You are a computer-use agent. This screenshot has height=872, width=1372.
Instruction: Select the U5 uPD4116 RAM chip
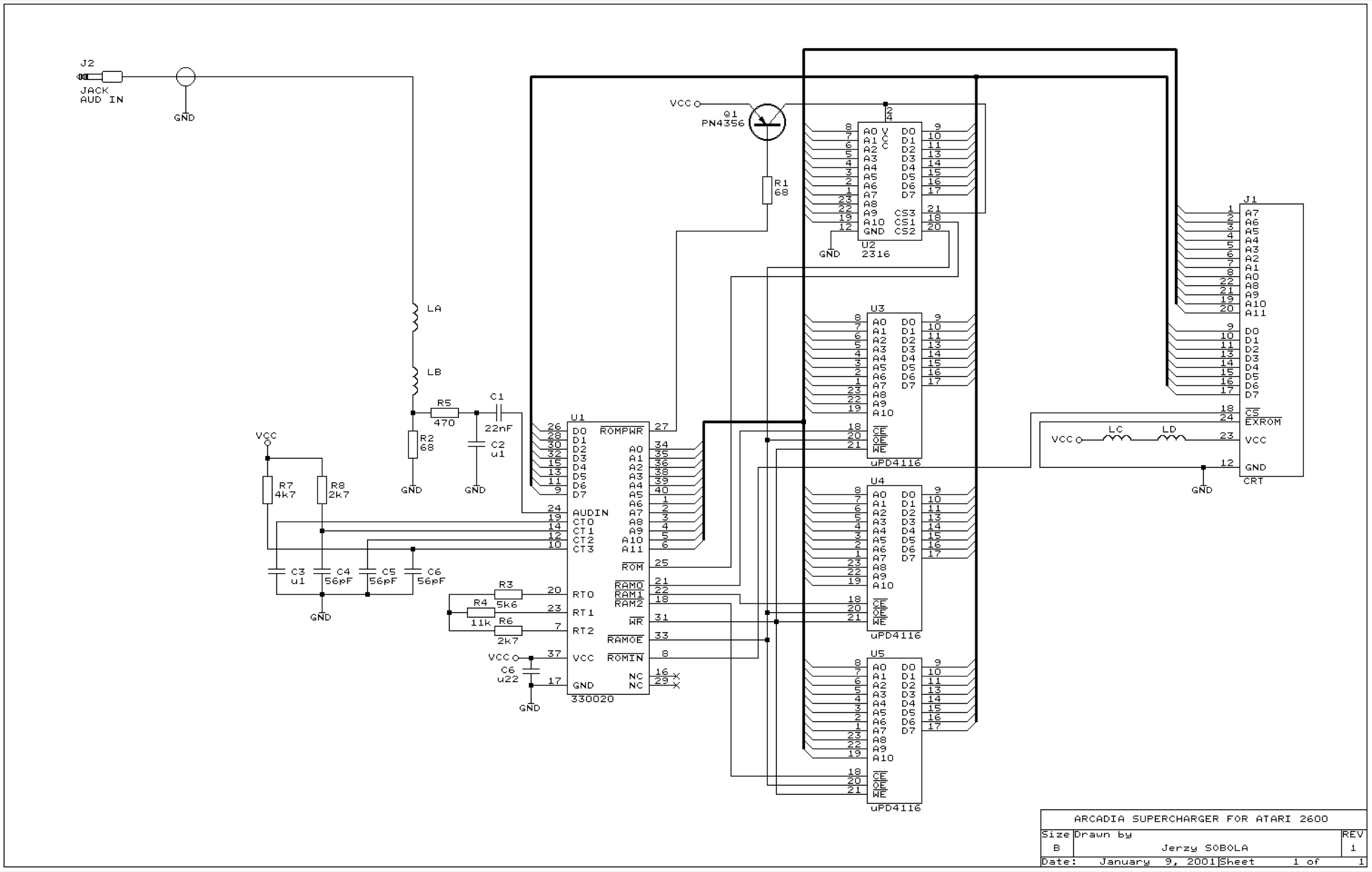pos(894,730)
